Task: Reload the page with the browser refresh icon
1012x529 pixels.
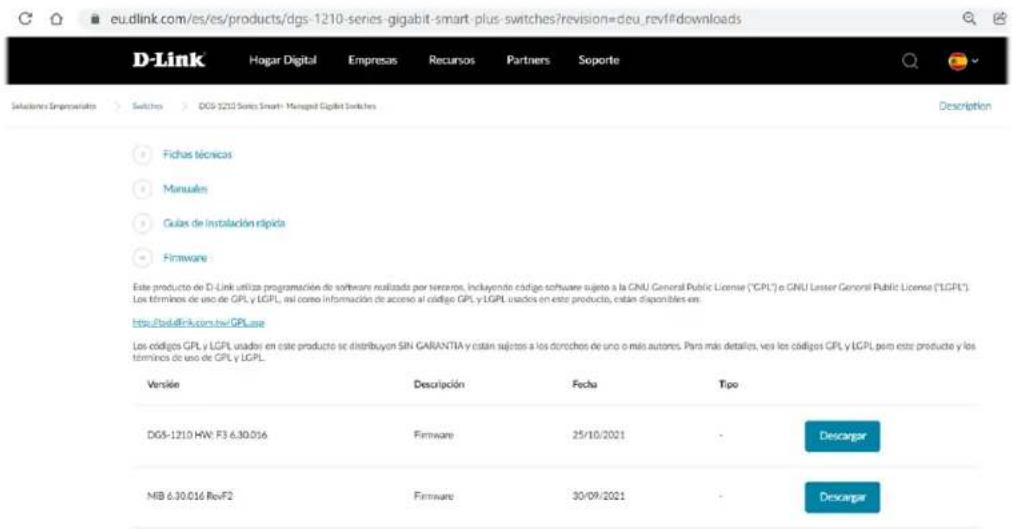Action: (x=25, y=19)
